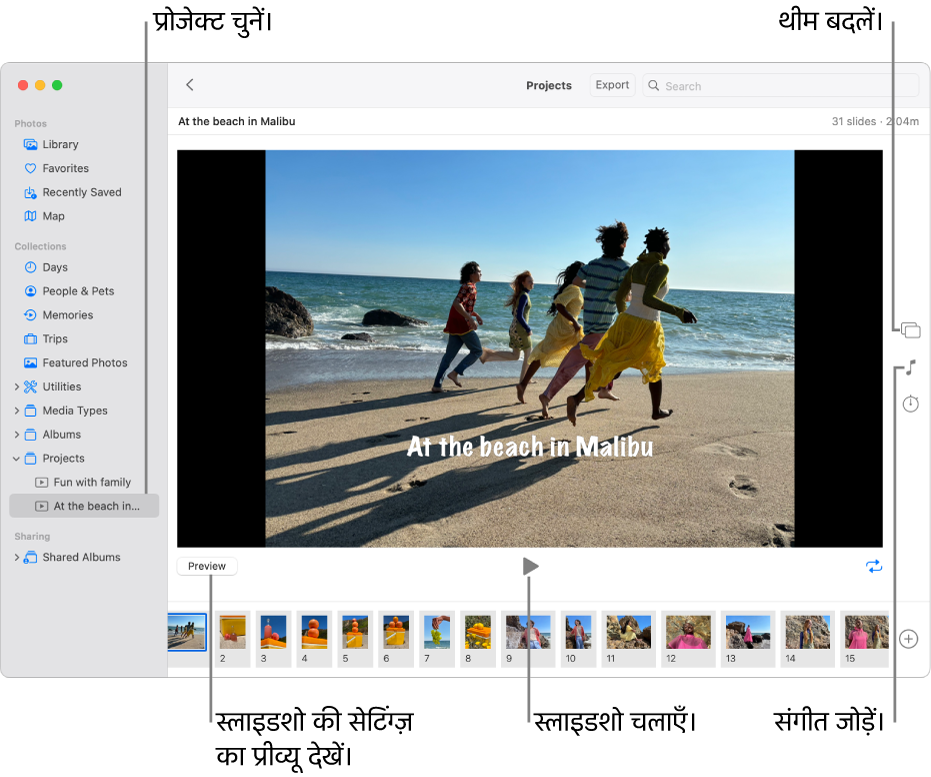
Task: Expand the Utilities chevron
Action: click(17, 387)
